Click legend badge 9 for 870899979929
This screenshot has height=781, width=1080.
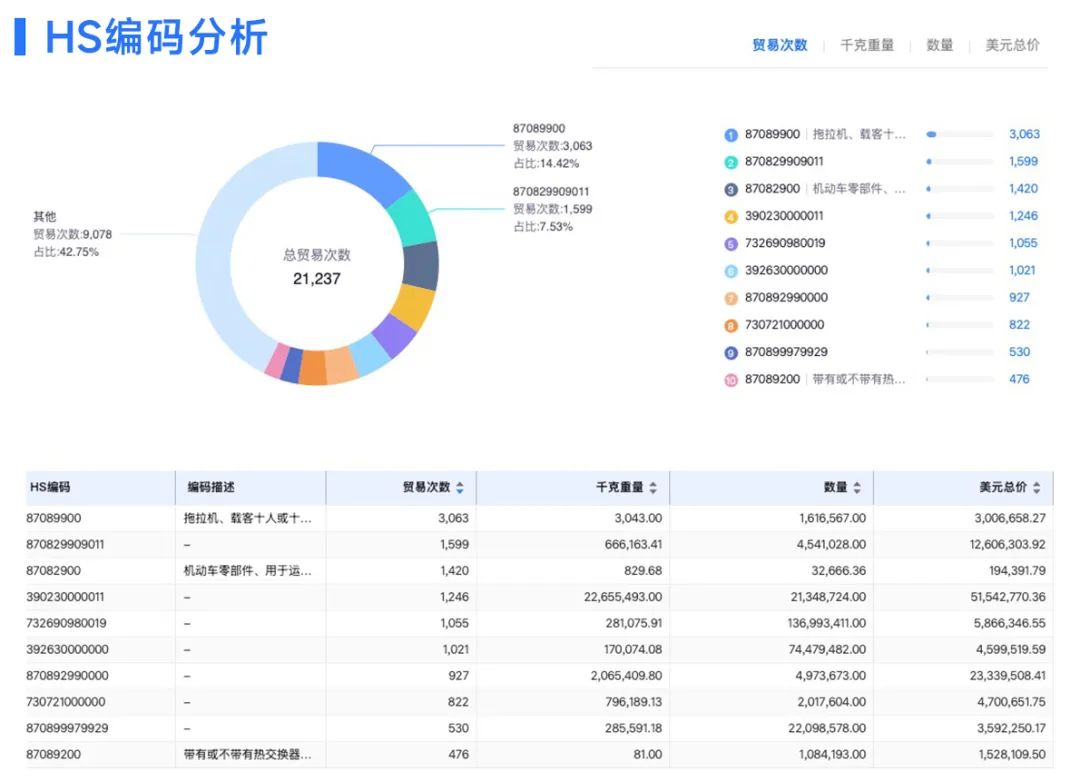point(731,353)
